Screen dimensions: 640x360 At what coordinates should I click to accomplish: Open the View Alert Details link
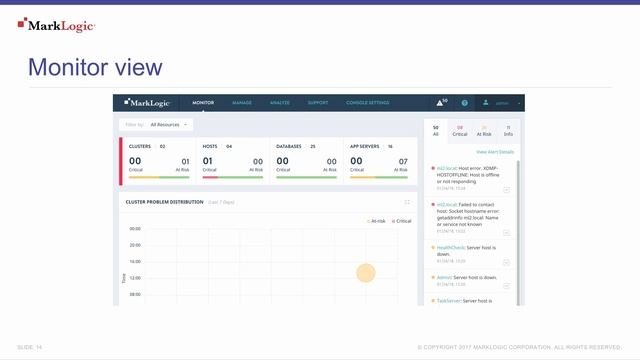[495, 152]
